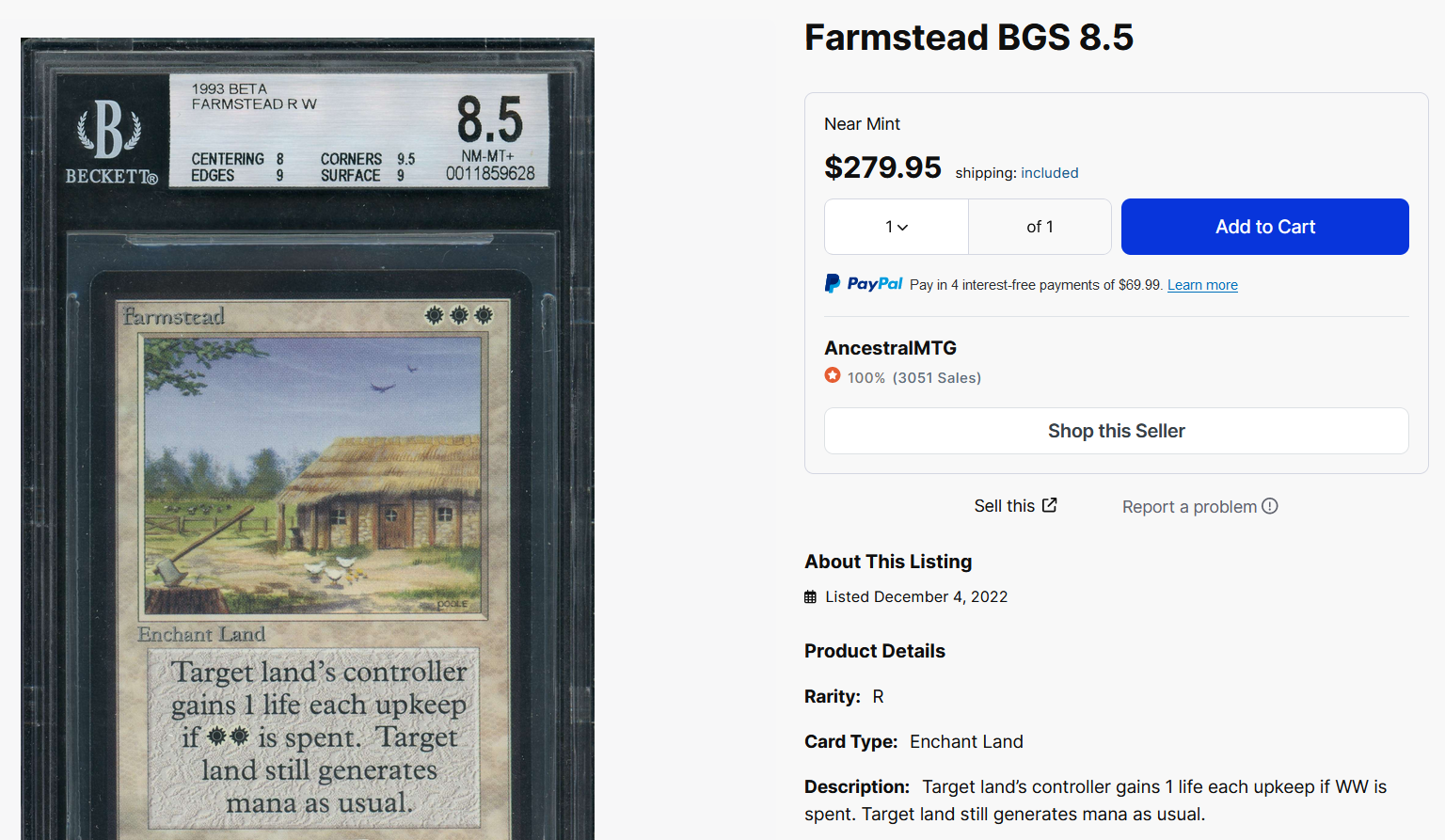This screenshot has width=1445, height=840.
Task: Click the PayPal logo icon
Action: 833,282
